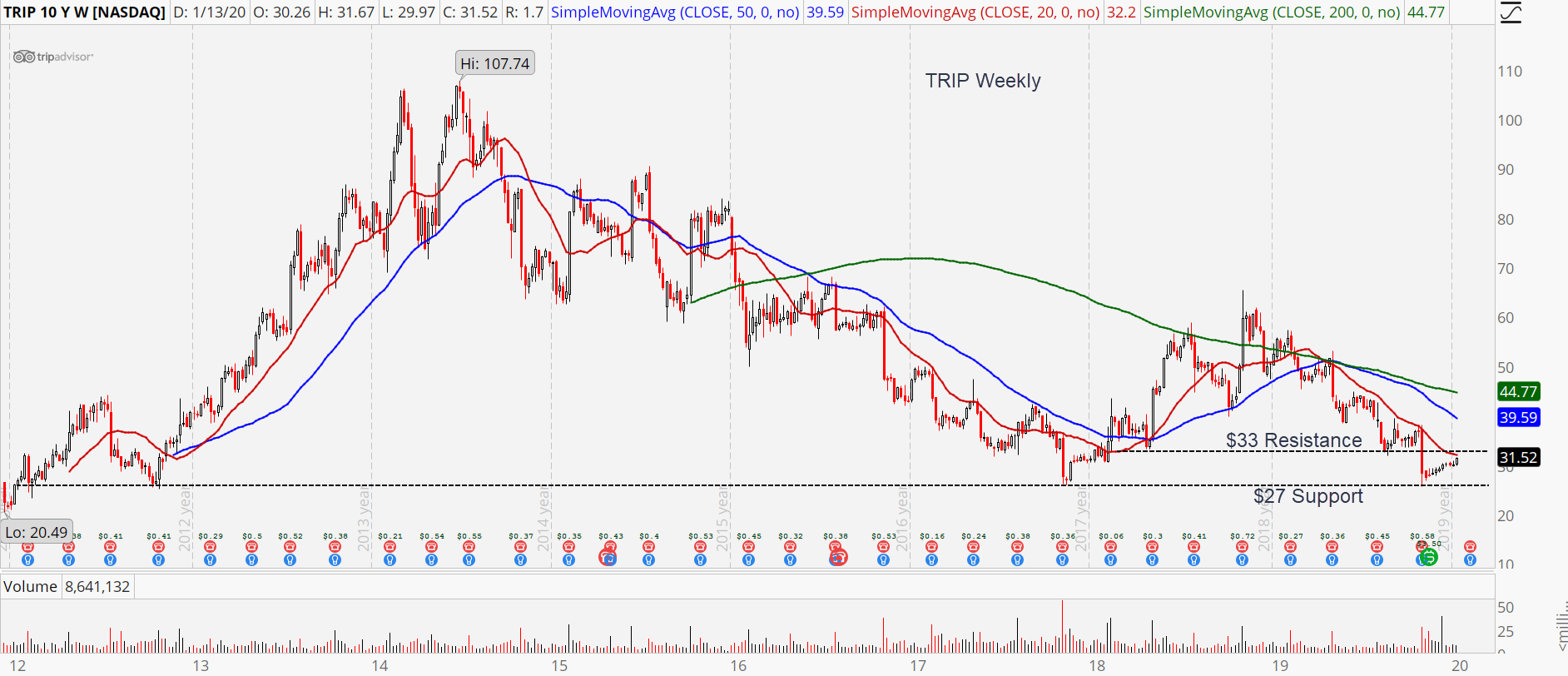Screen dimensions: 1568x676
Task: Click the blue lightbulb icon under $0.52
Action: click(x=290, y=560)
